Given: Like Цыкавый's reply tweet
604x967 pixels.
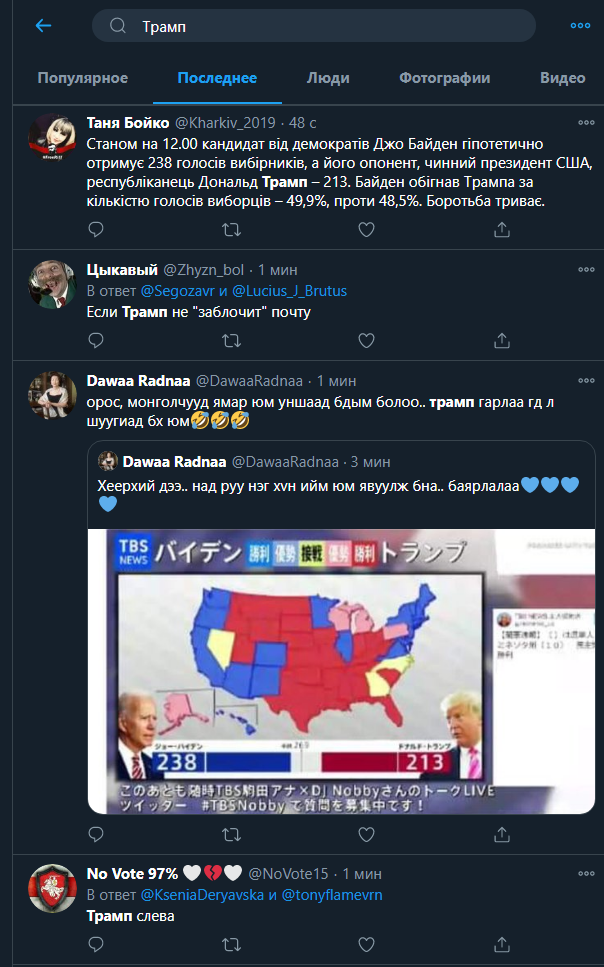Looking at the screenshot, I should click(366, 340).
